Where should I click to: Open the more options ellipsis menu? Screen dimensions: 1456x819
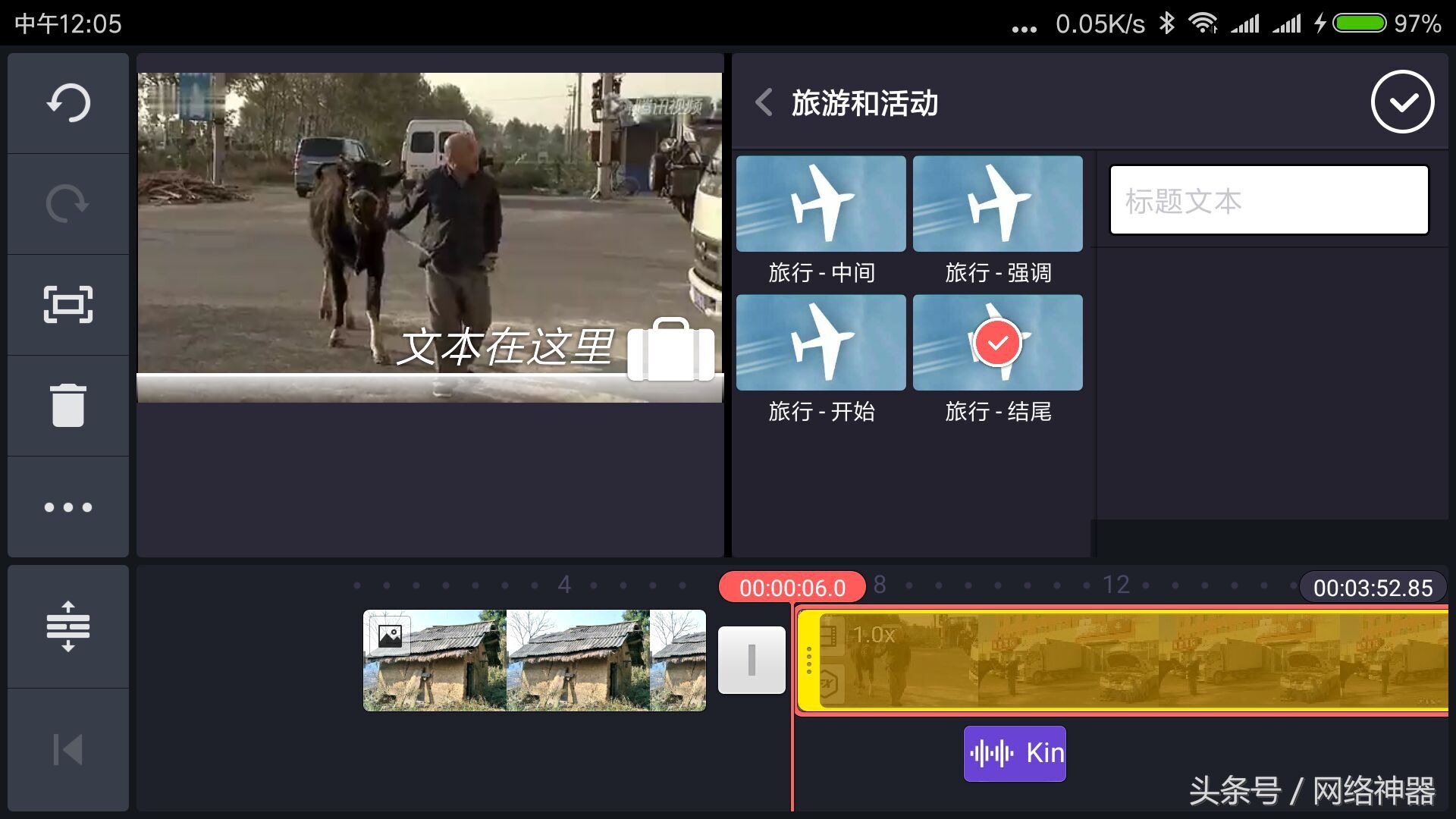(67, 506)
